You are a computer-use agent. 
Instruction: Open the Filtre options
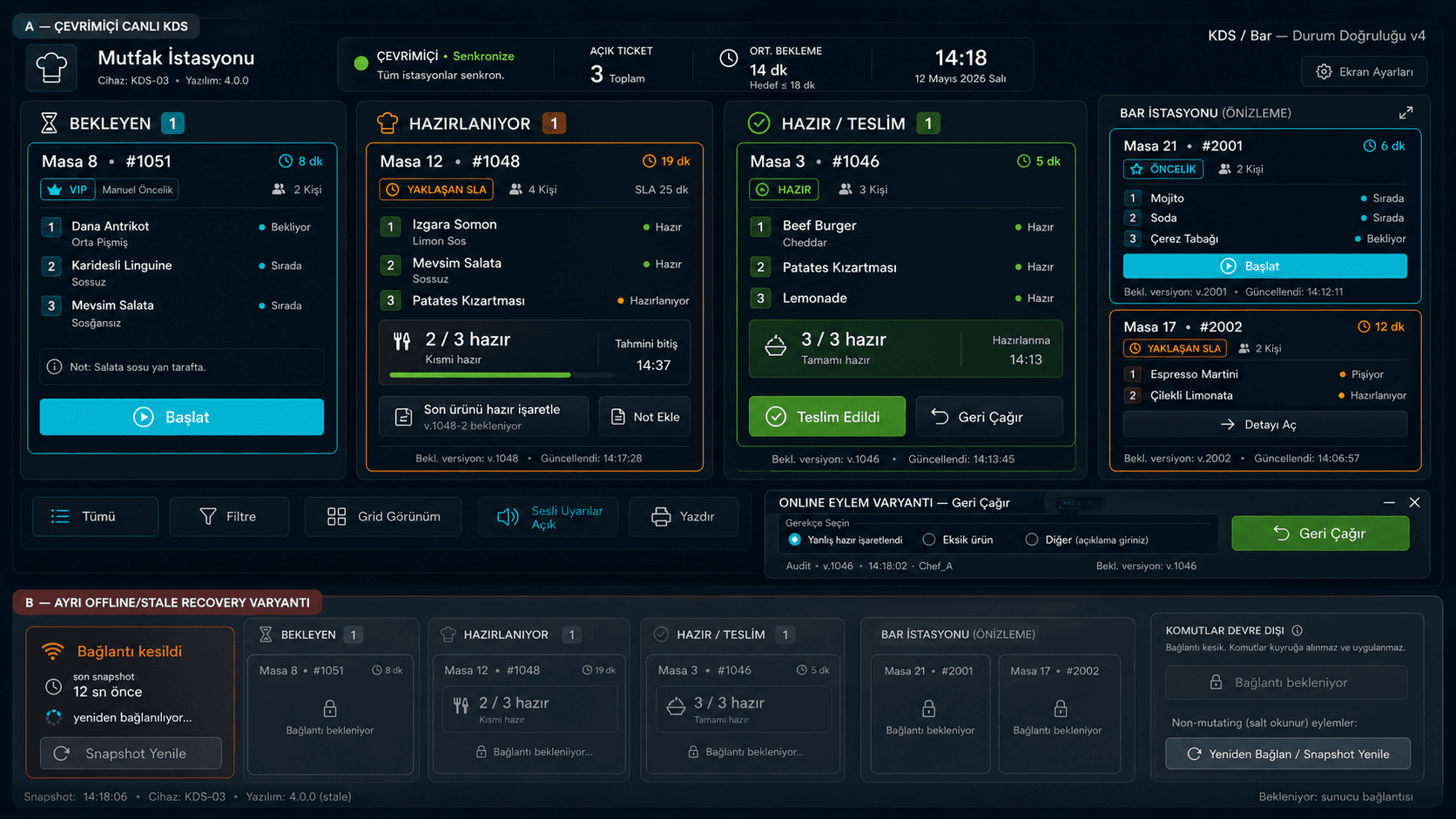pyautogui.click(x=229, y=517)
